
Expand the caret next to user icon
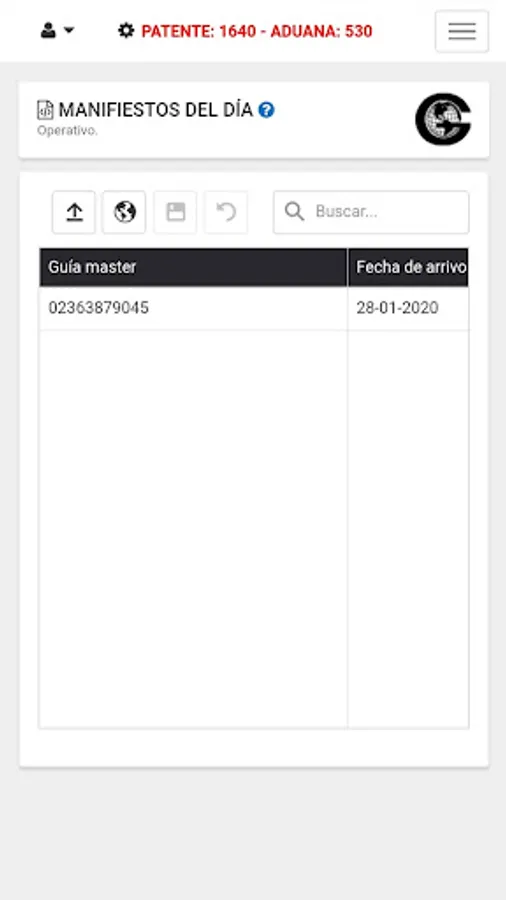click(x=69, y=30)
